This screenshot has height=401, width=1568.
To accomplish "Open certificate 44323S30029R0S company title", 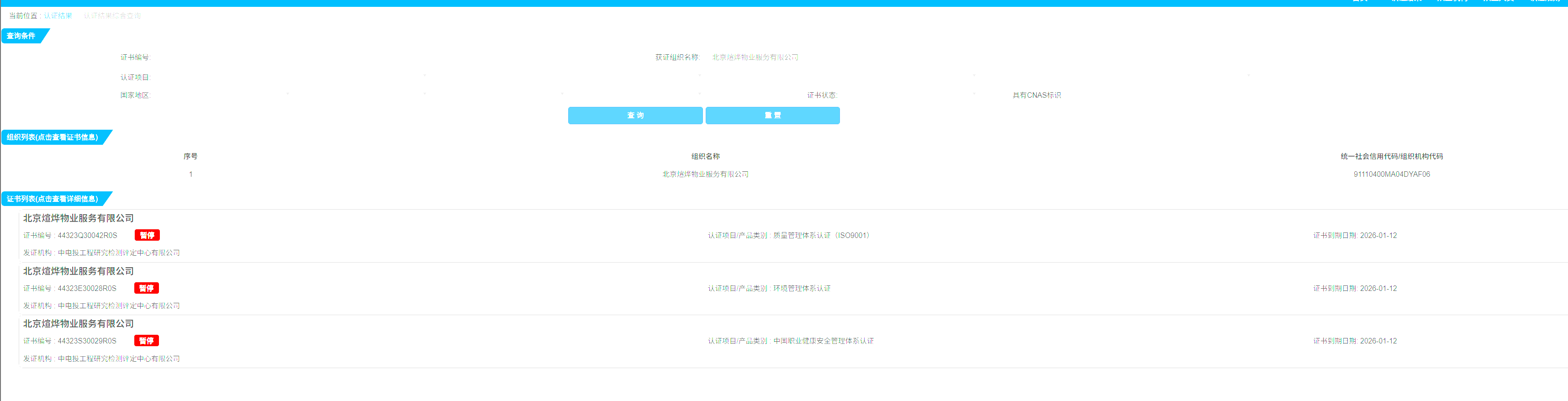I will coord(79,324).
